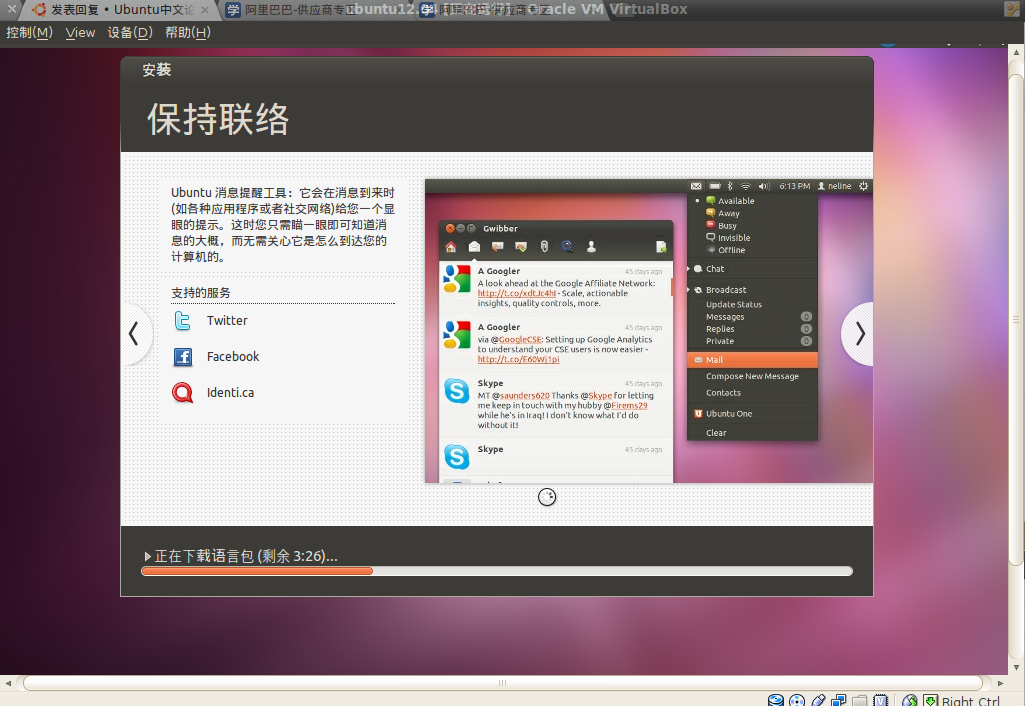Click the Gwibber attachments paperclip icon
Image resolution: width=1025 pixels, height=706 pixels.
click(x=544, y=246)
